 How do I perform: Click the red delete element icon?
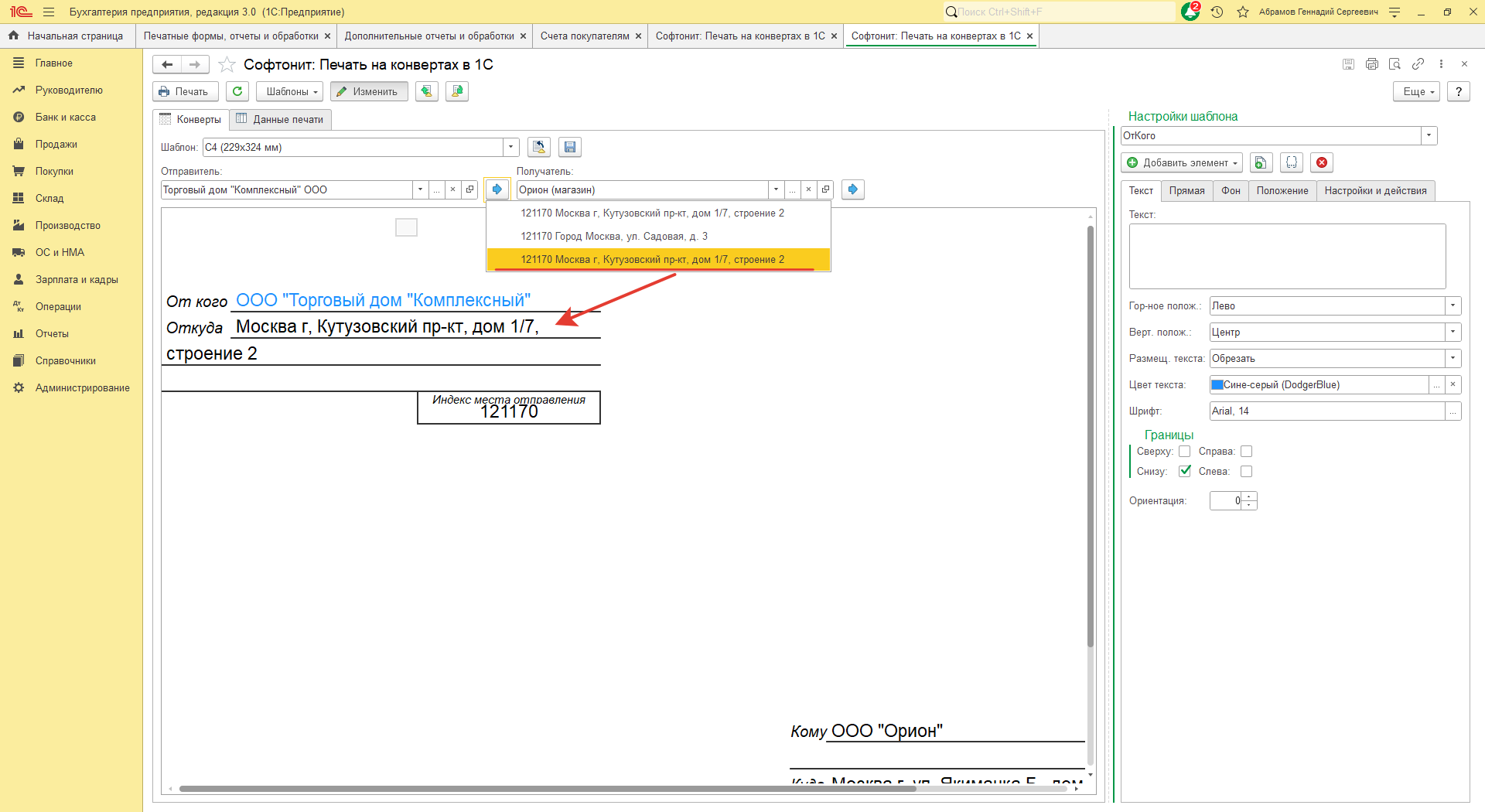point(1322,162)
